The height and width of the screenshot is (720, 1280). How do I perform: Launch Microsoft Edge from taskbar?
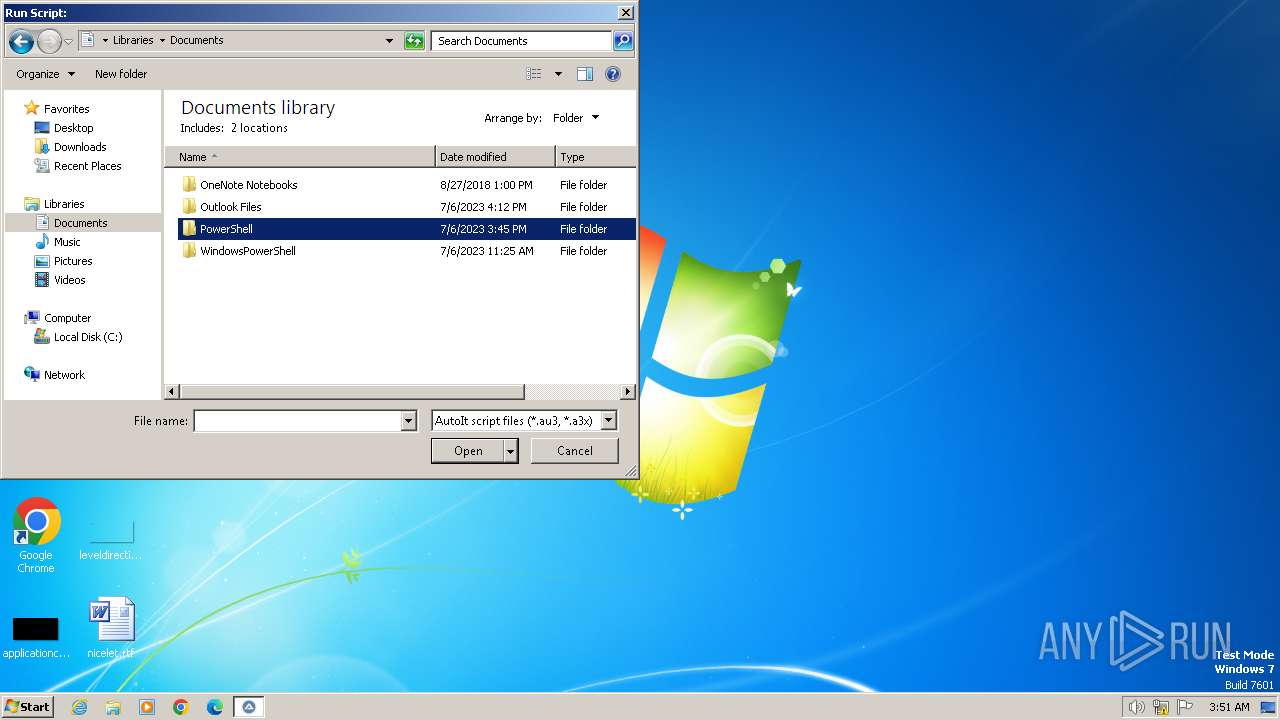pos(215,707)
